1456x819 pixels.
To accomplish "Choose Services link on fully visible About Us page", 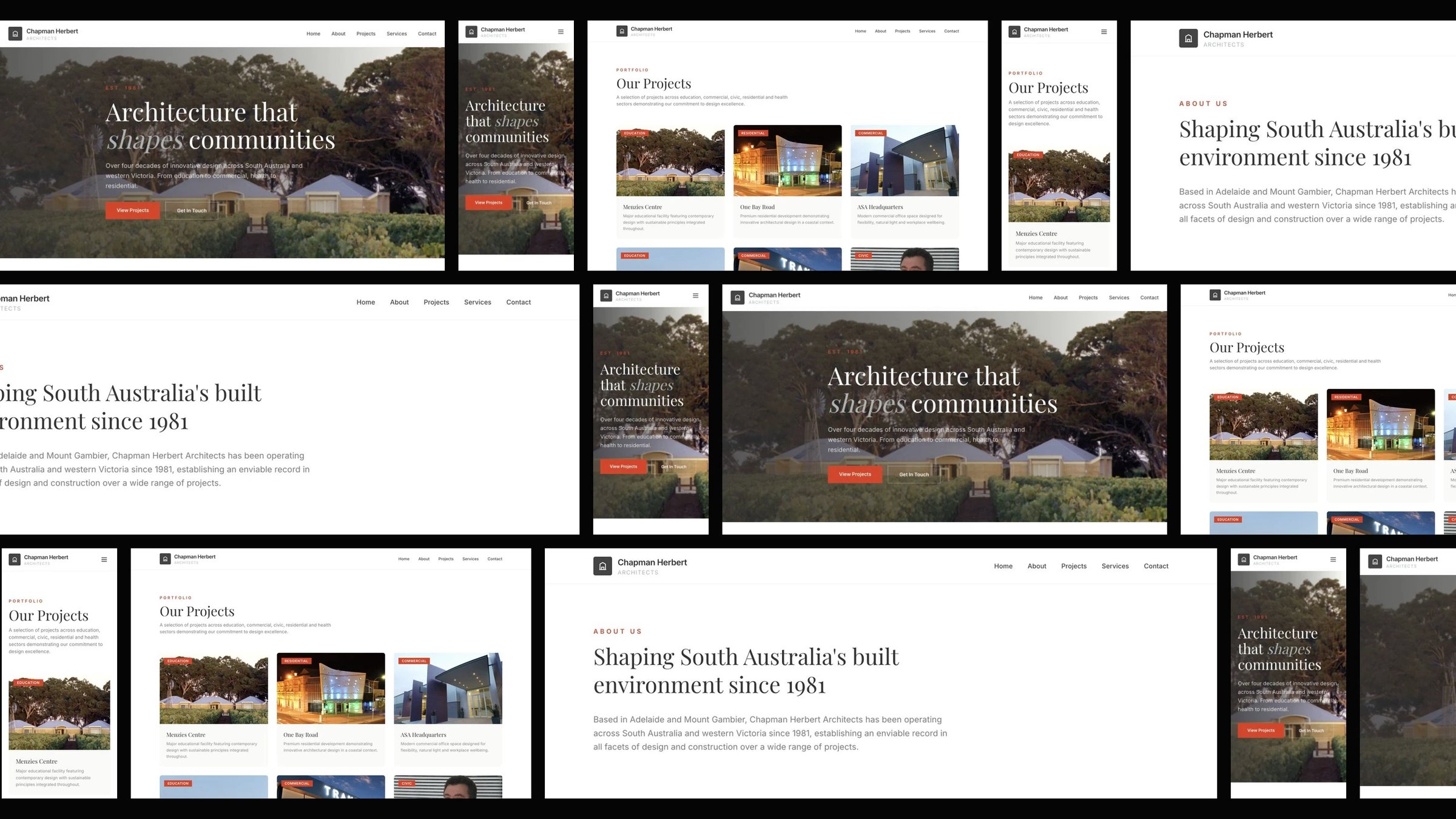I will pyautogui.click(x=1115, y=566).
